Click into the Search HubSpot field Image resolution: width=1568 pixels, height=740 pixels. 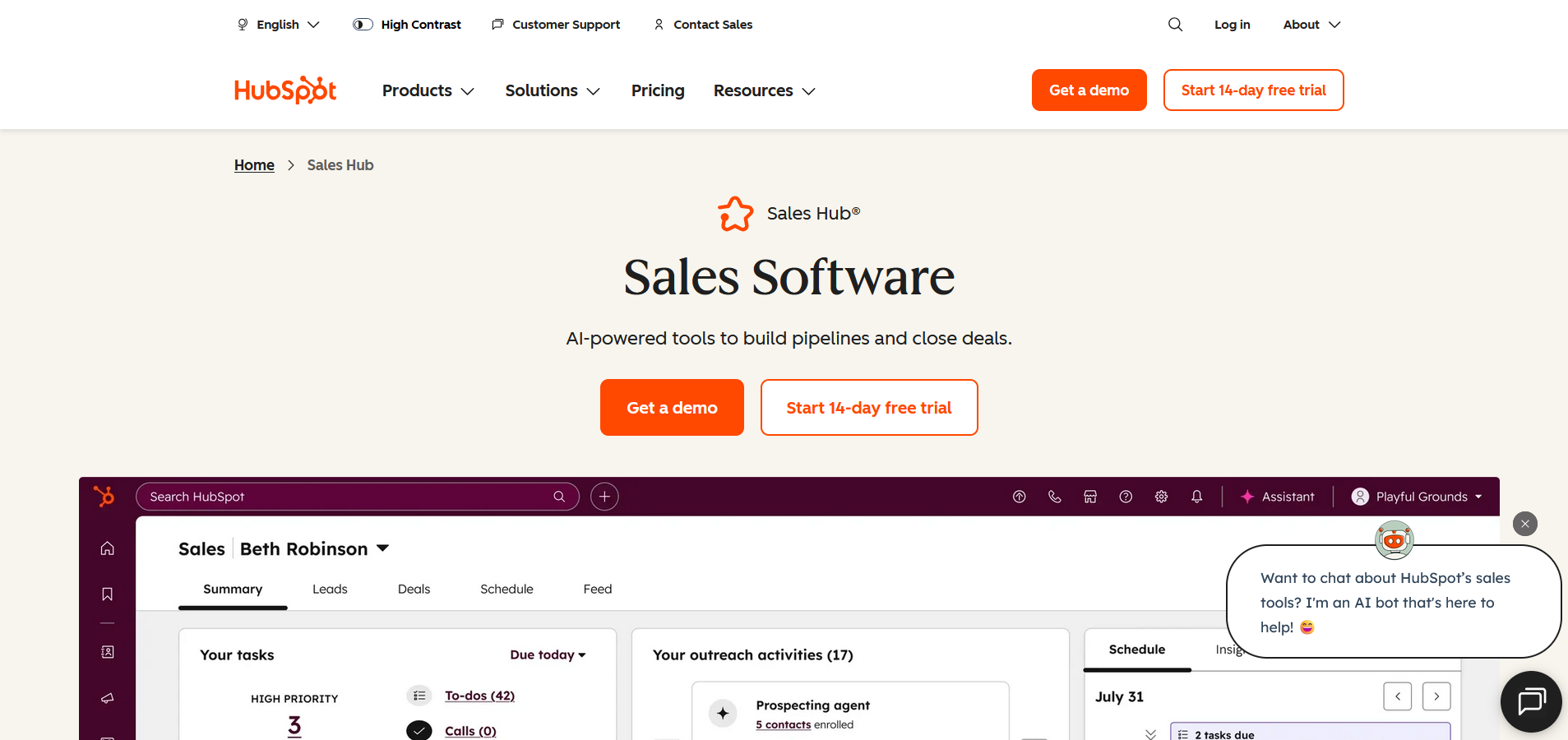click(357, 497)
